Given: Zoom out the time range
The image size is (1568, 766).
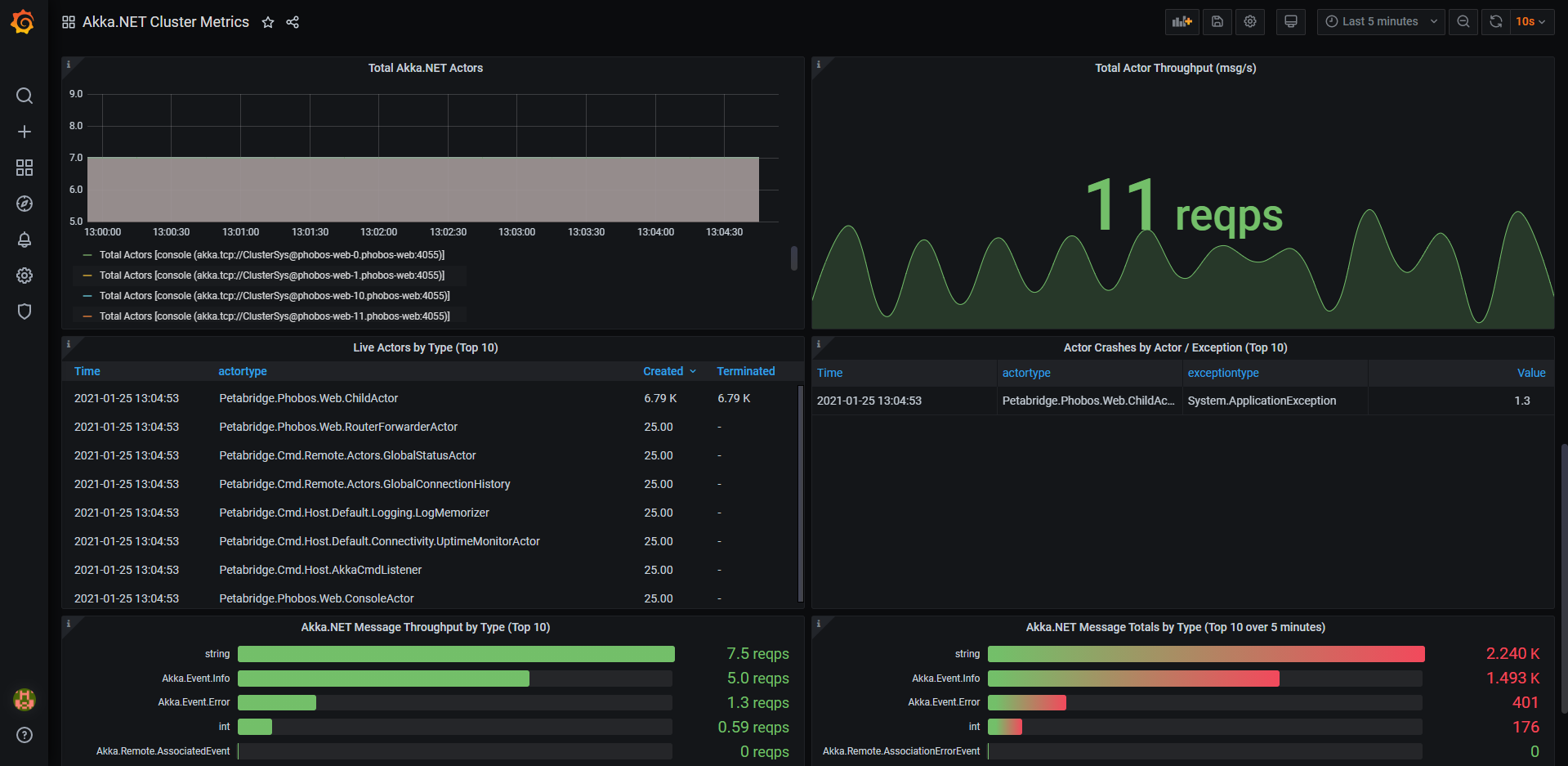Looking at the screenshot, I should point(1463,22).
